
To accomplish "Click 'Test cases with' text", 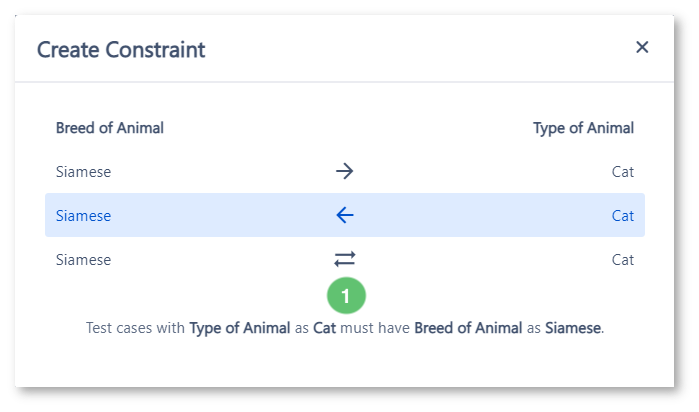I will [x=135, y=328].
